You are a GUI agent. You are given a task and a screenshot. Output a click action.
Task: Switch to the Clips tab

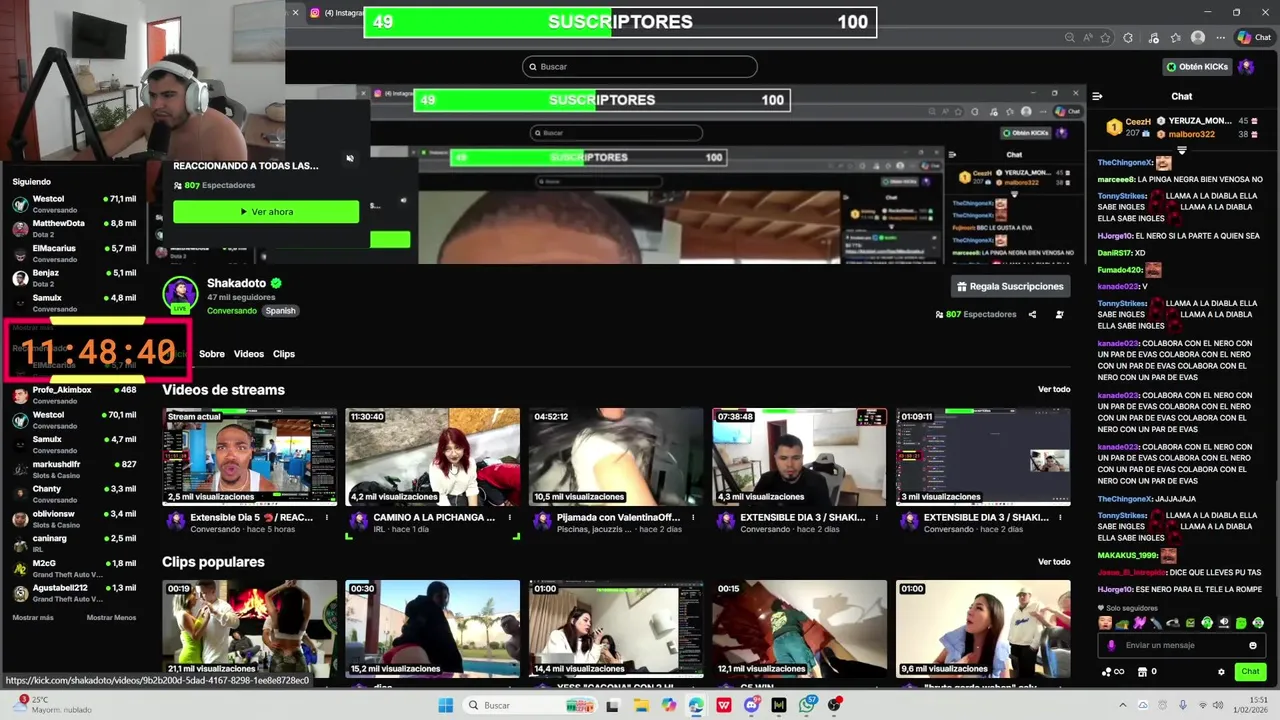(x=284, y=354)
